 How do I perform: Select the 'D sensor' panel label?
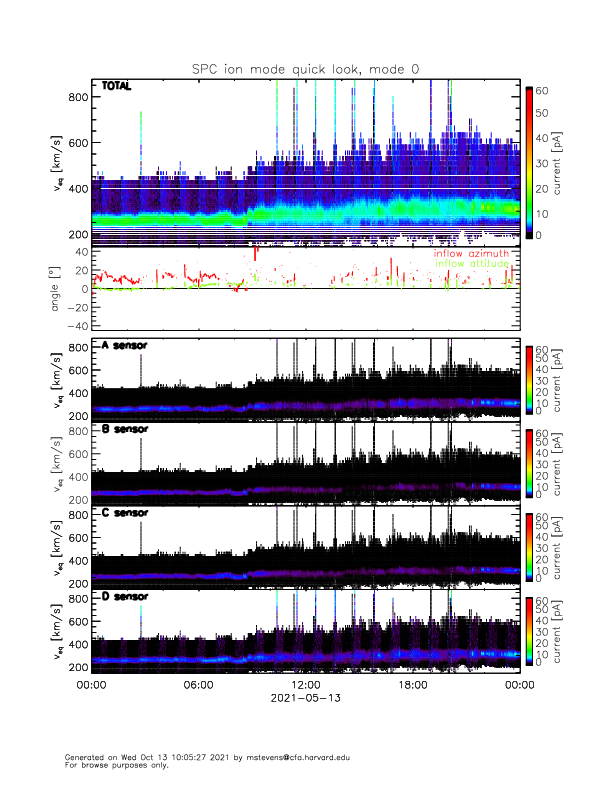tap(124, 597)
